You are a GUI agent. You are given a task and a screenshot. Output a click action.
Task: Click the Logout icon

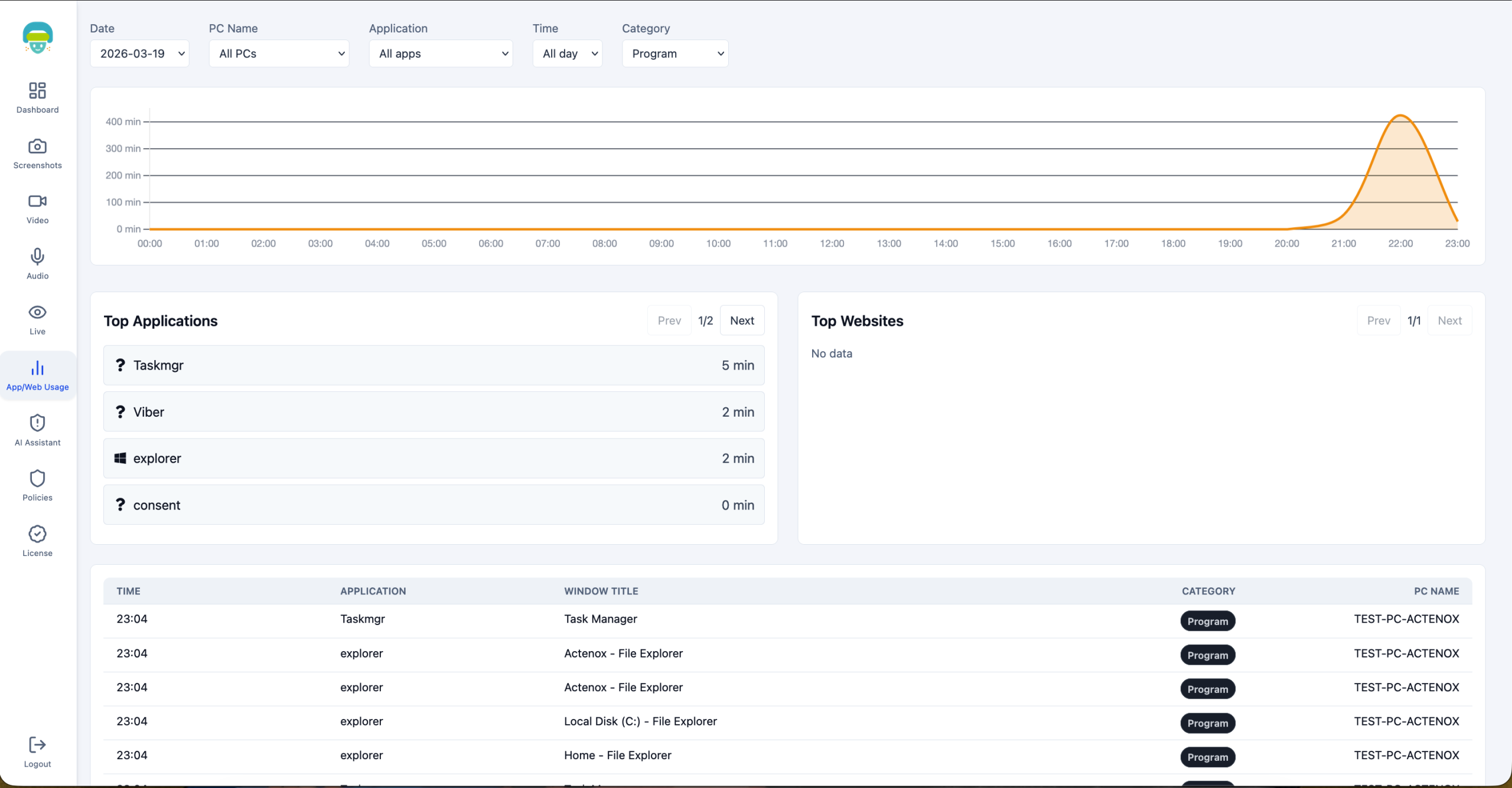[37, 746]
